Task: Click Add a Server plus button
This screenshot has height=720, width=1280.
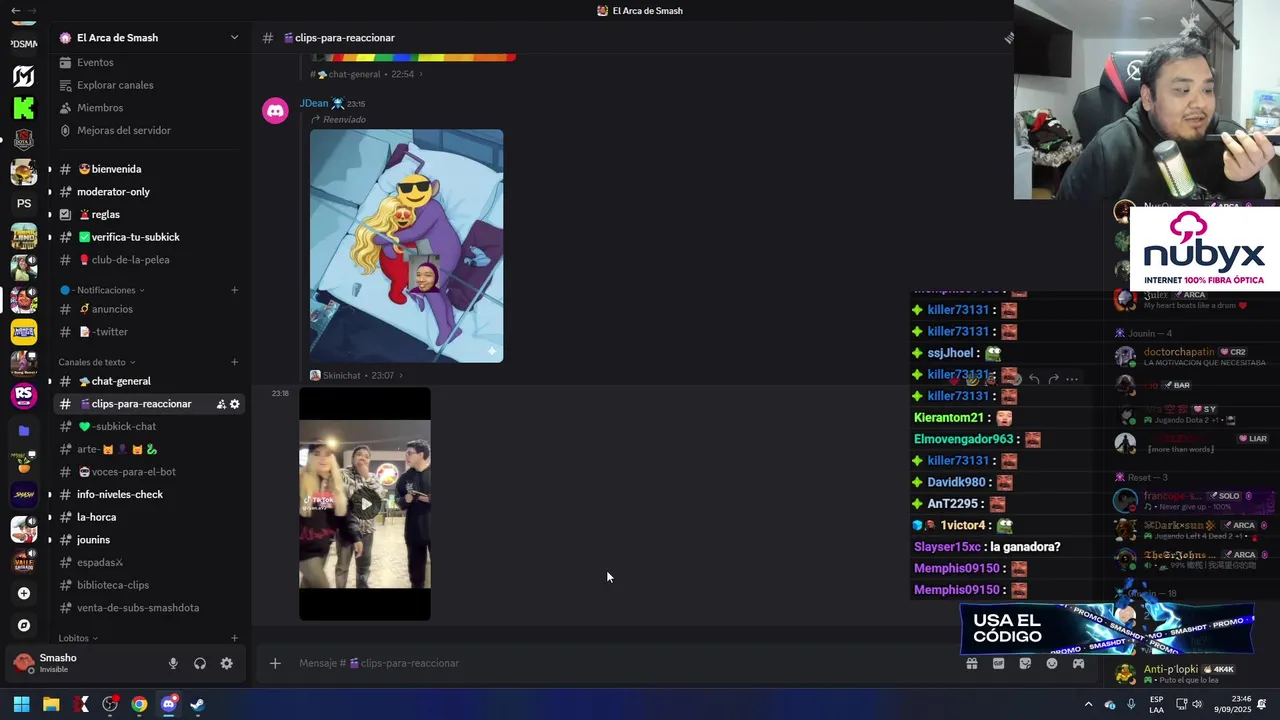Action: pos(24,593)
